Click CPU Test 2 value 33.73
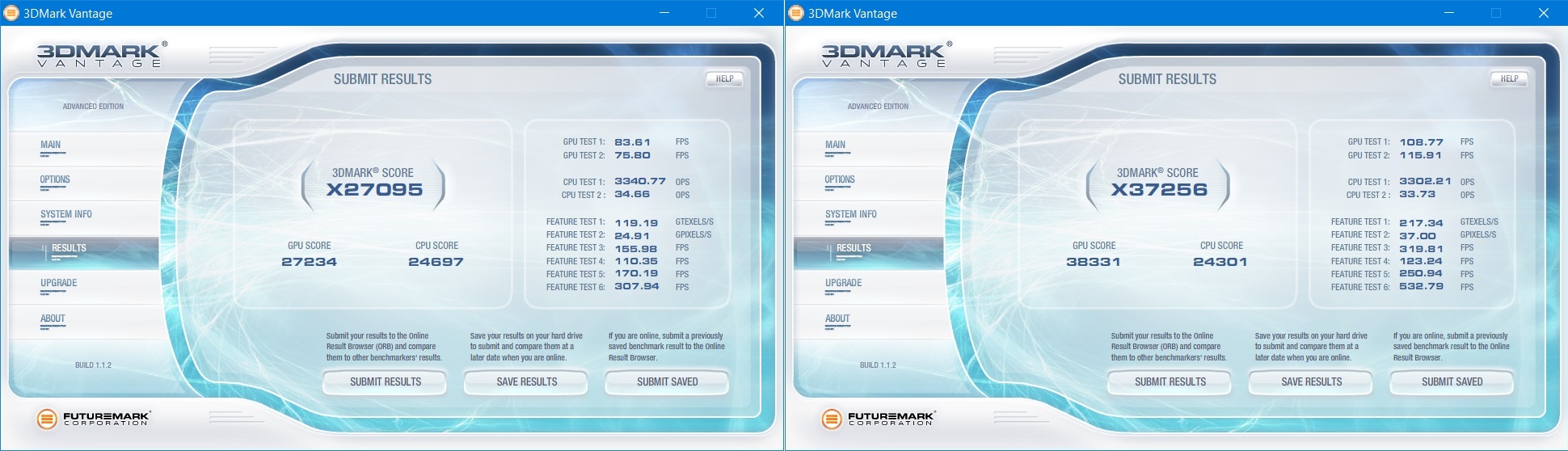 pyautogui.click(x=1417, y=195)
